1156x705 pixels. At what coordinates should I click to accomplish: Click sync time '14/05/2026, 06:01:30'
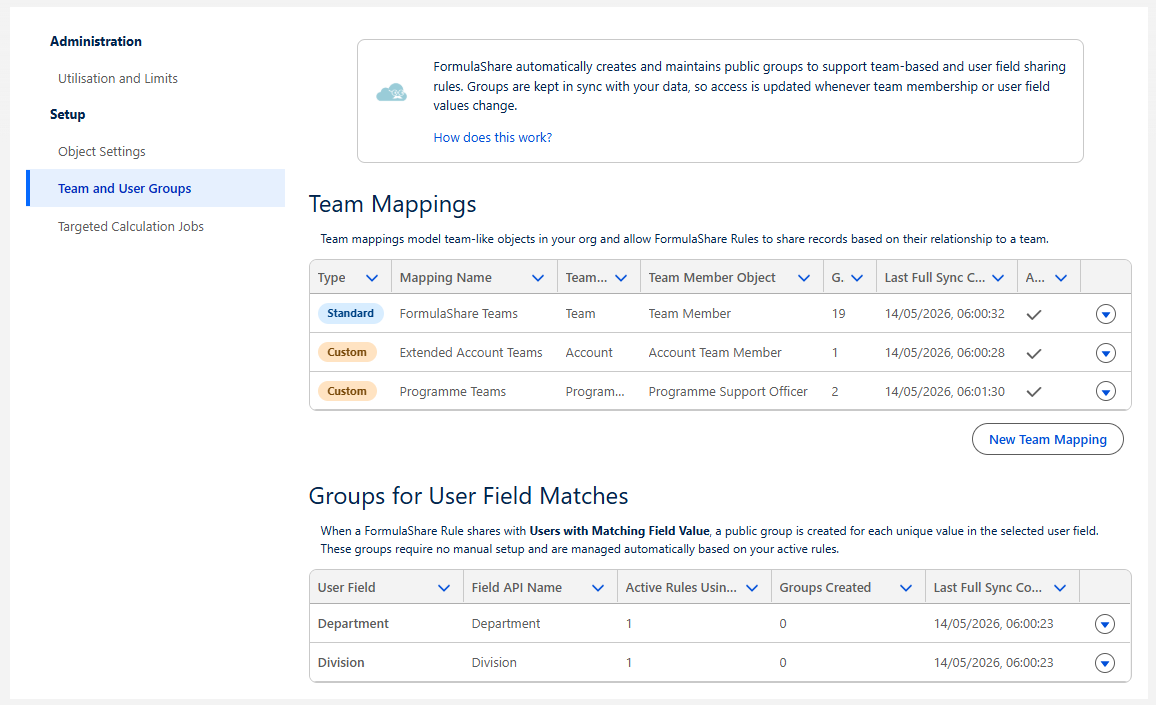point(944,392)
